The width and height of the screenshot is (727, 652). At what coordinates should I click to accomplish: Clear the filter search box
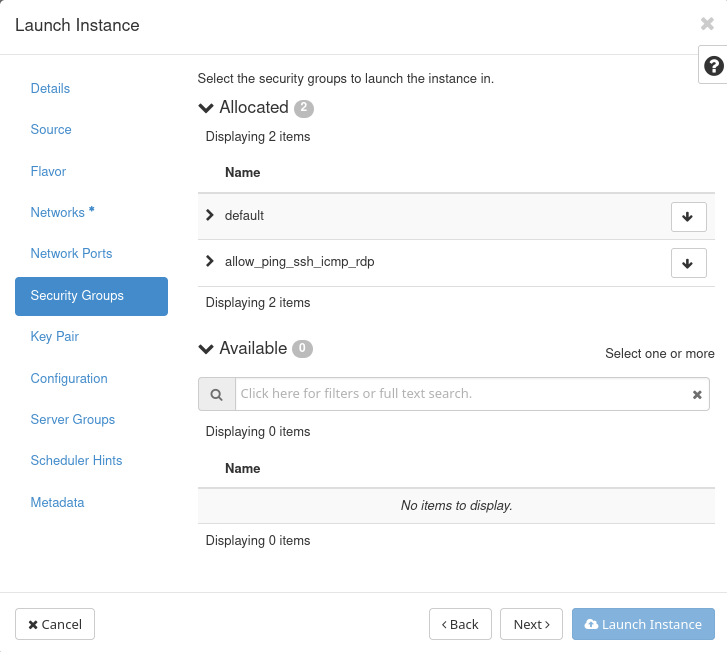click(x=697, y=395)
